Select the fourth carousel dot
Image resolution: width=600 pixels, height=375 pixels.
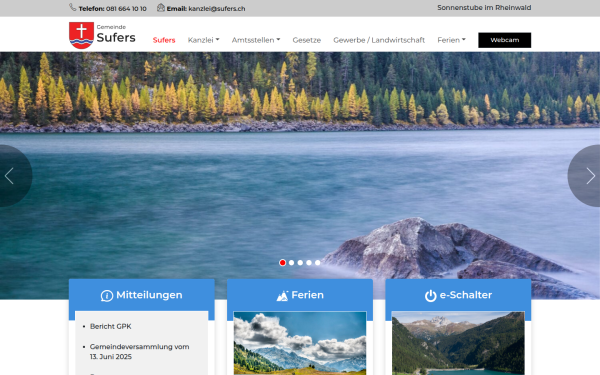(309, 262)
